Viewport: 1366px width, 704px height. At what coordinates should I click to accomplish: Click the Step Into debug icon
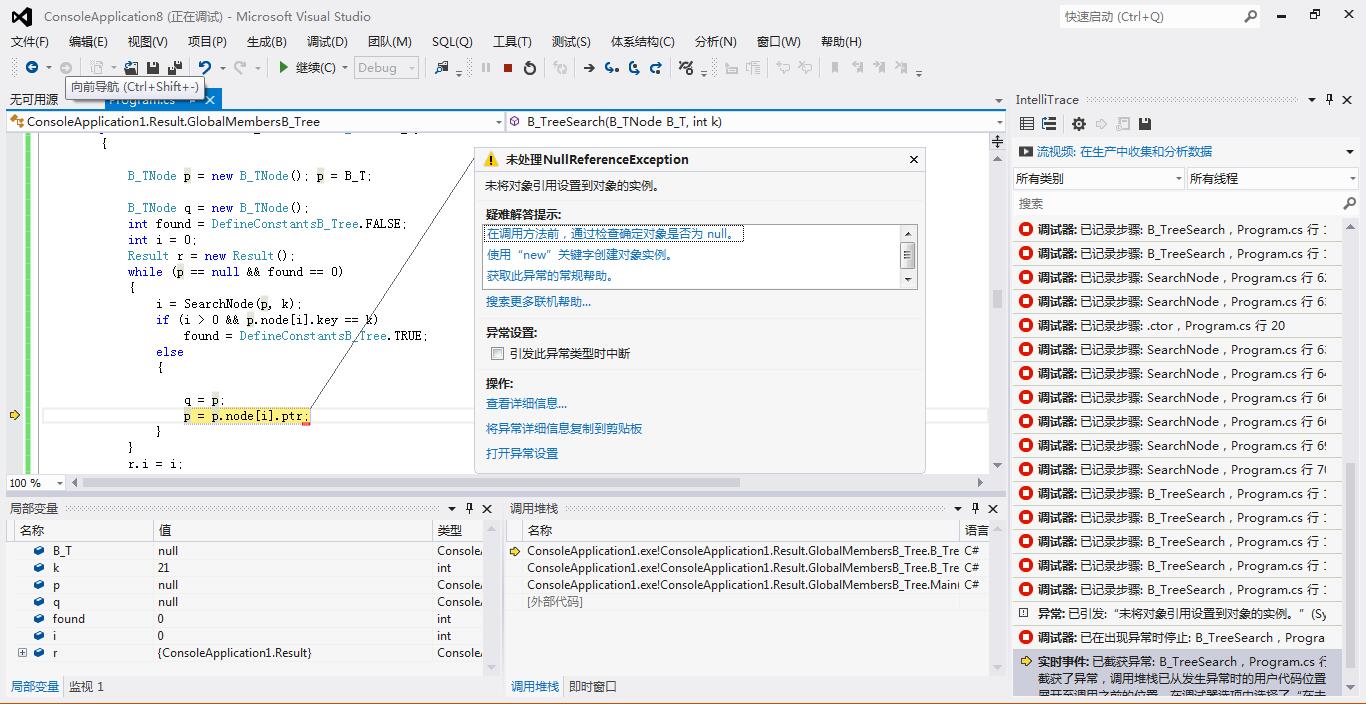612,68
